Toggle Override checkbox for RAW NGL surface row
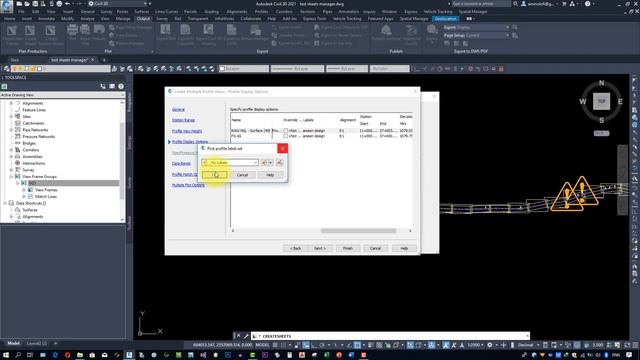The width and height of the screenshot is (640, 360). 286,131
